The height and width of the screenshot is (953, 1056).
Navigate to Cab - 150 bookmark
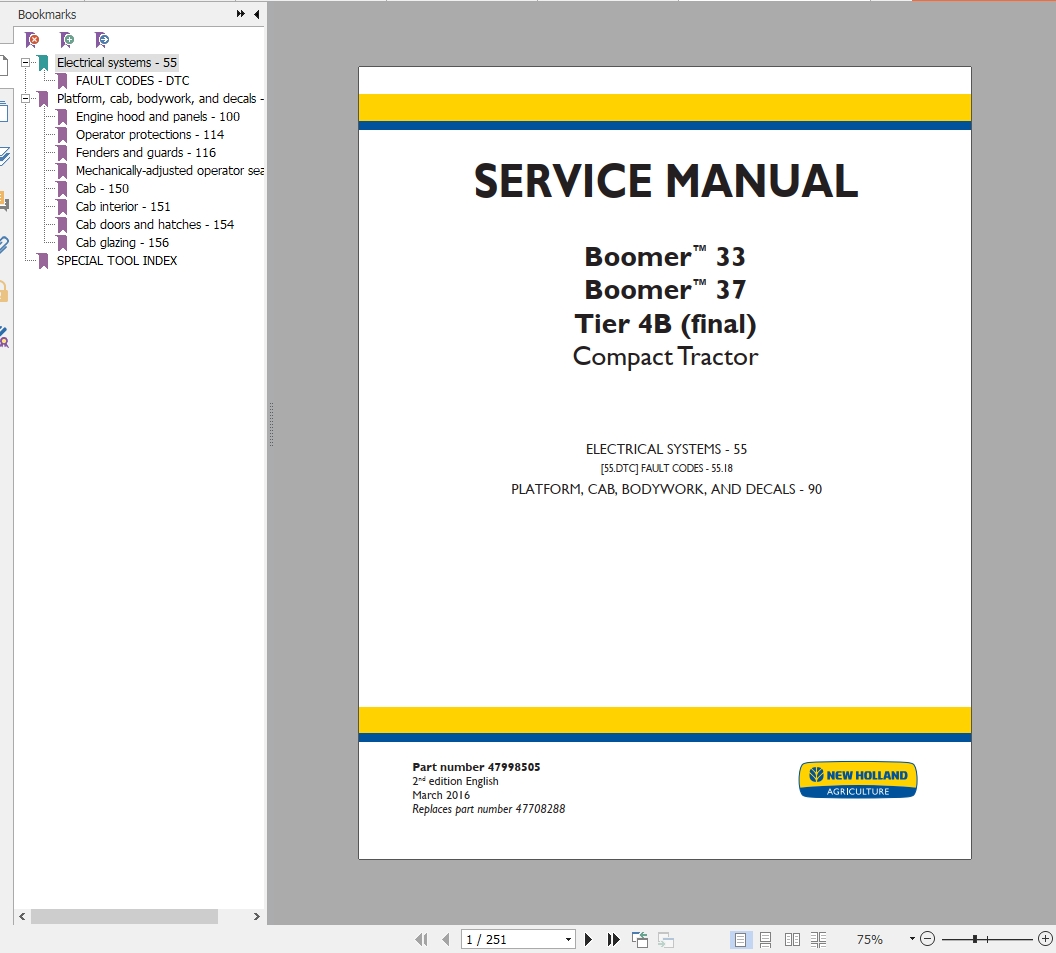(x=102, y=189)
